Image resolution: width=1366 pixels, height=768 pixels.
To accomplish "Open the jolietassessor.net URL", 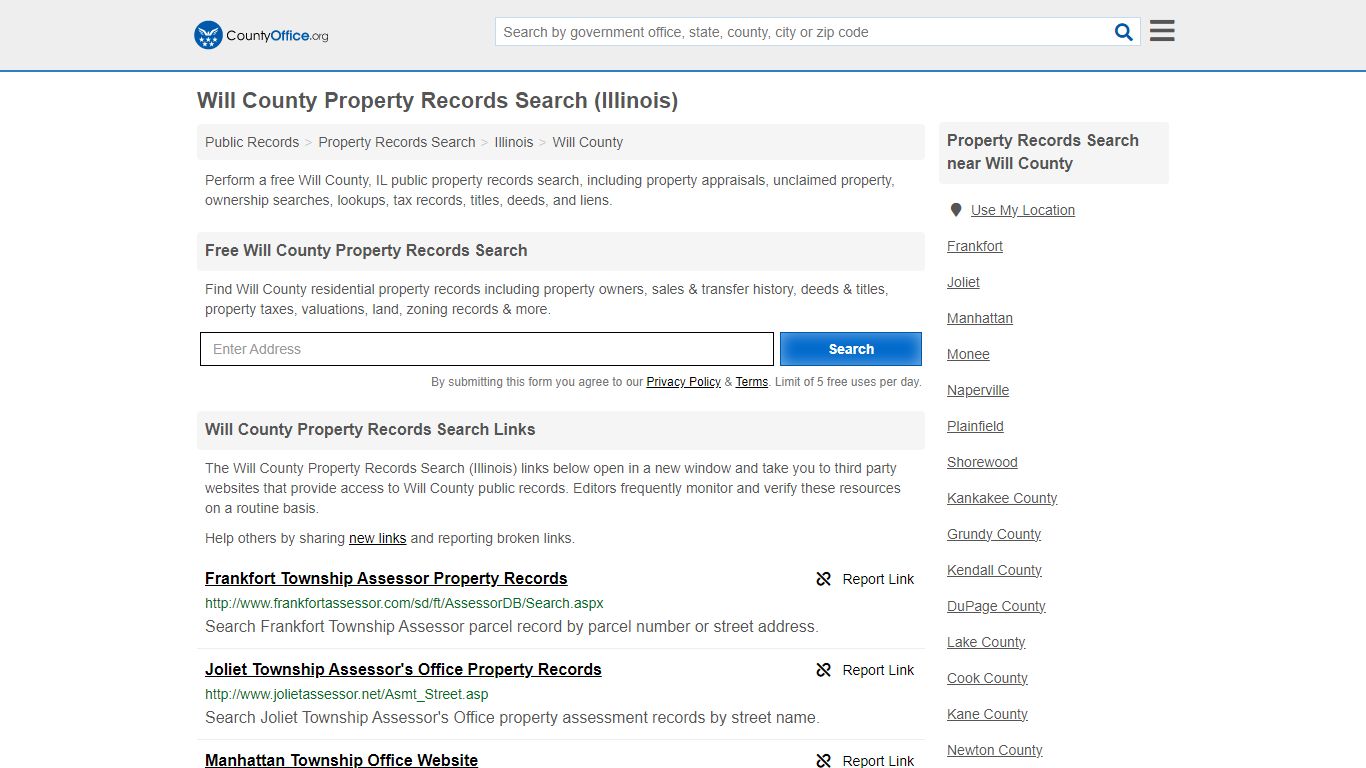I will (x=347, y=694).
